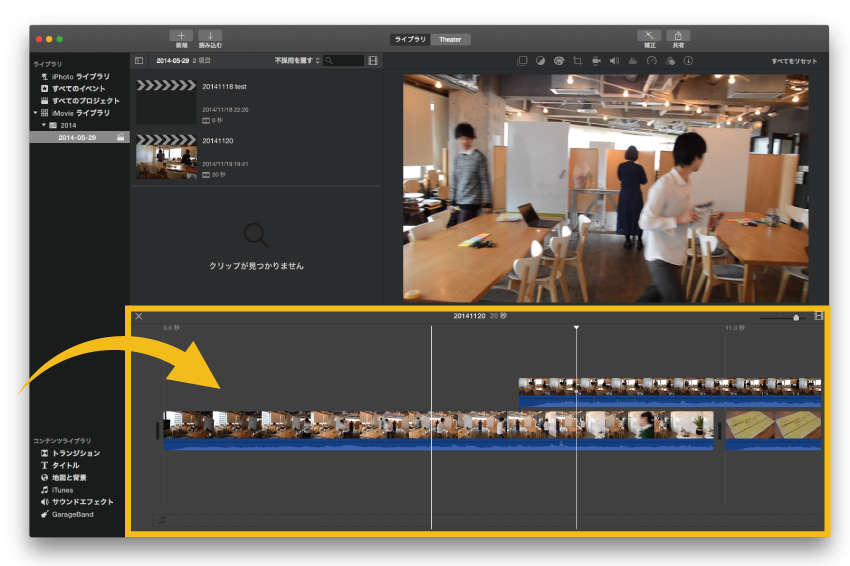This screenshot has height=566, width=850.
Task: Click the timeline zoom slider handle
Action: click(x=796, y=318)
